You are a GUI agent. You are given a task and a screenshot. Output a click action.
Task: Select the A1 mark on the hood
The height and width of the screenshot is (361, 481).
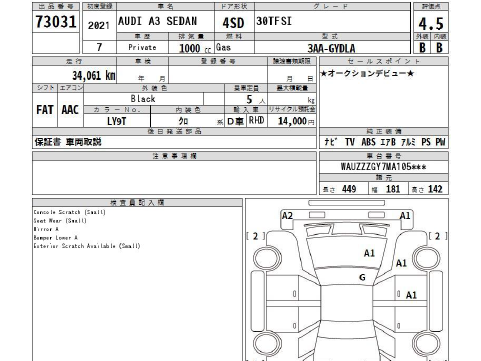[369, 253]
